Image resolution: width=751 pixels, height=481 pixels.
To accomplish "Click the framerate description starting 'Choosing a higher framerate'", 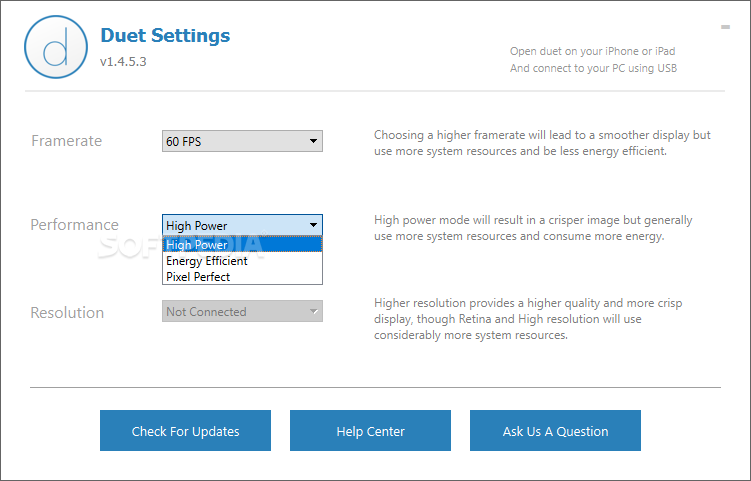I will click(542, 143).
